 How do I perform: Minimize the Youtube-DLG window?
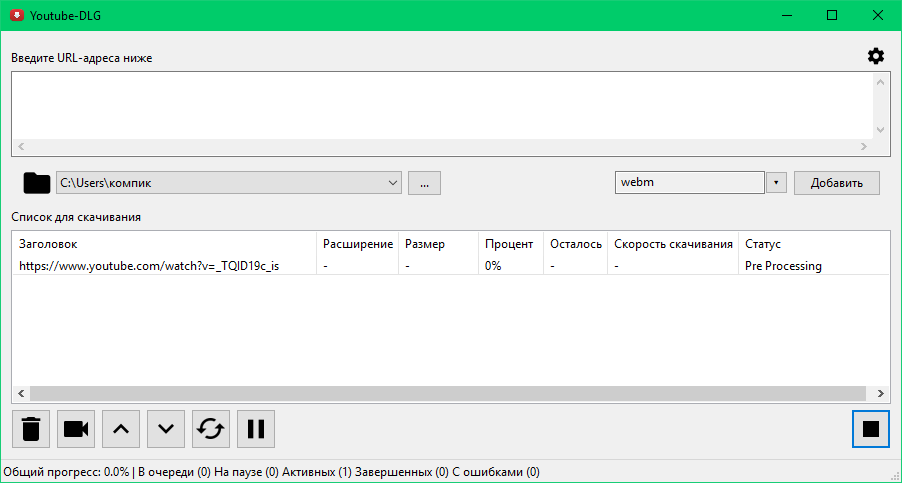786,16
